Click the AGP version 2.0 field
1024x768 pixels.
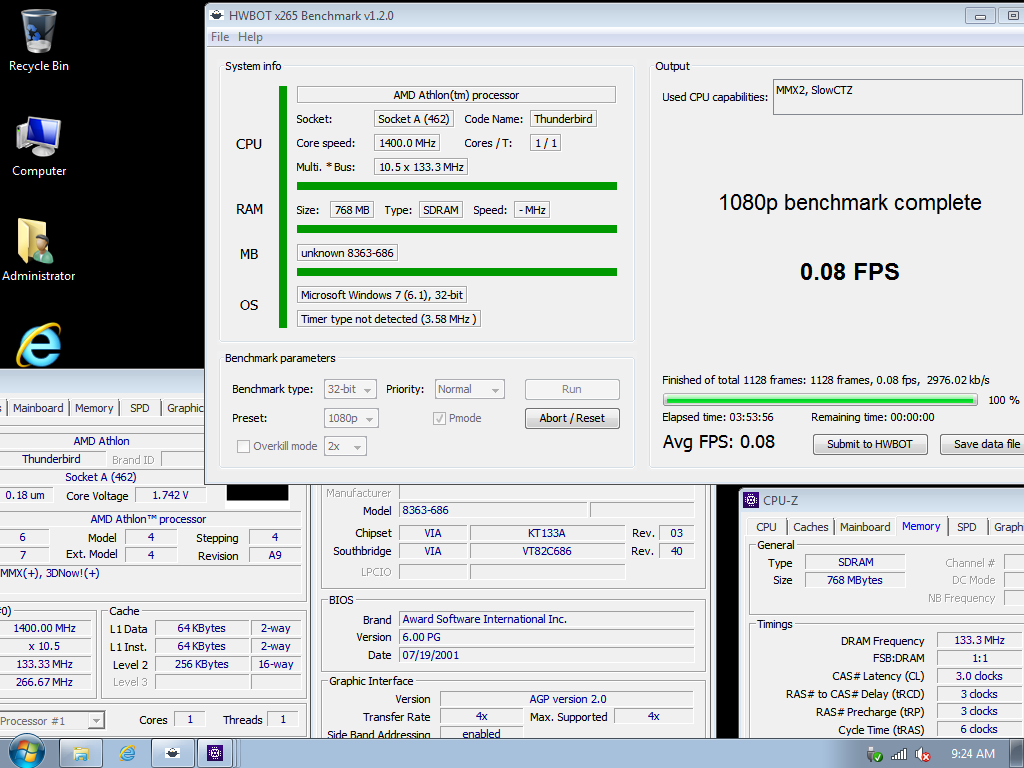point(567,699)
